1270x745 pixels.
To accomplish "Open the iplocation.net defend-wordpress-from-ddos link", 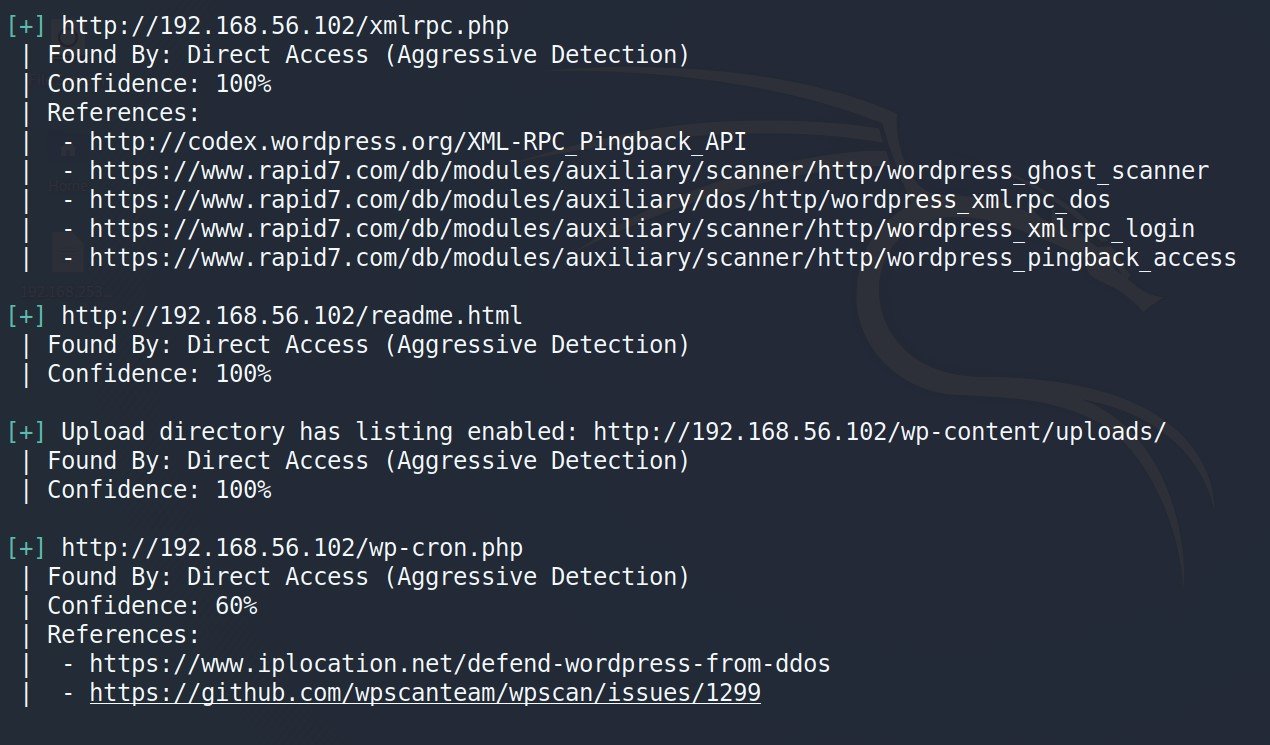I will pos(460,664).
